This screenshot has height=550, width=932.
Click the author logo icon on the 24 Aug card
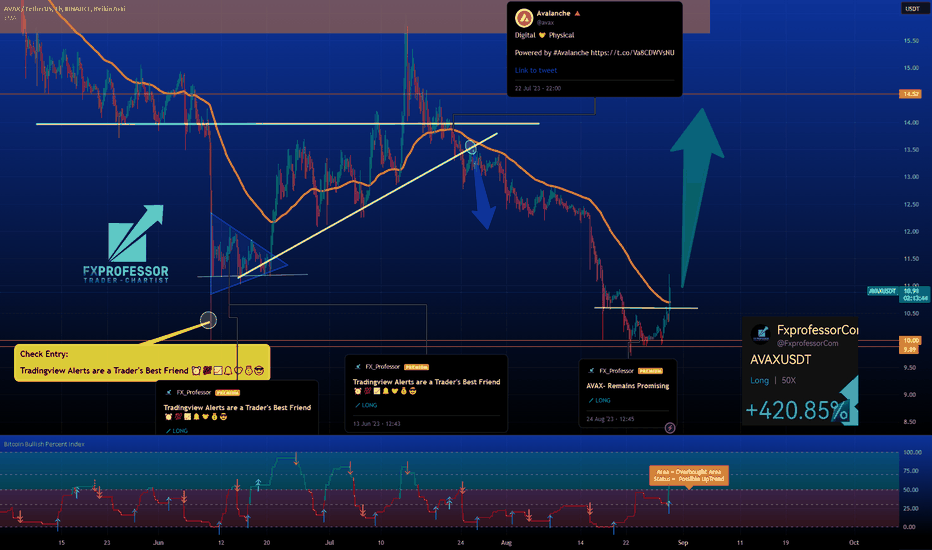tap(591, 371)
